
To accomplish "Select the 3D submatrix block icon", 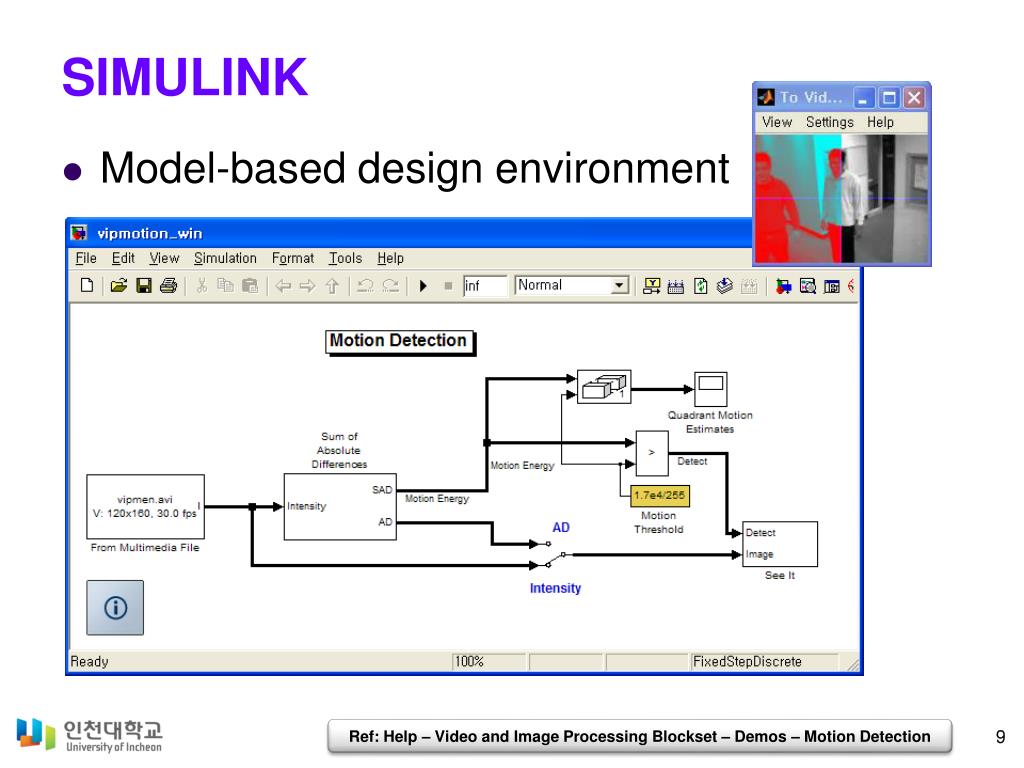I will coord(604,387).
